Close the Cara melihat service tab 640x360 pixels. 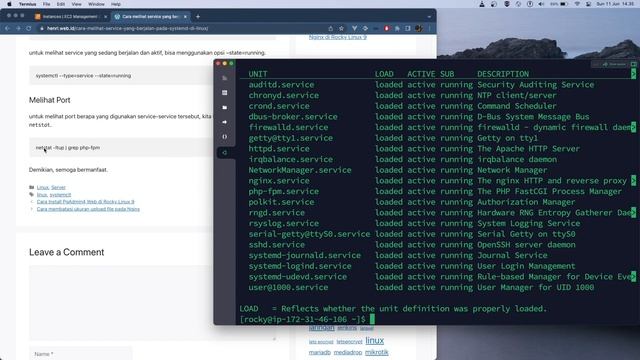point(185,17)
